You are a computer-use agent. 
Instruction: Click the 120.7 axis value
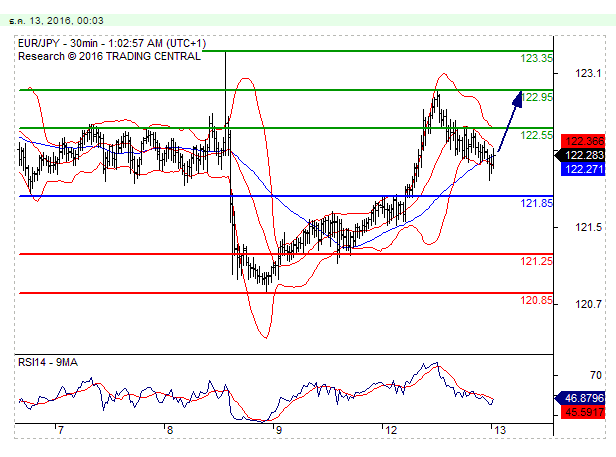[x=588, y=304]
